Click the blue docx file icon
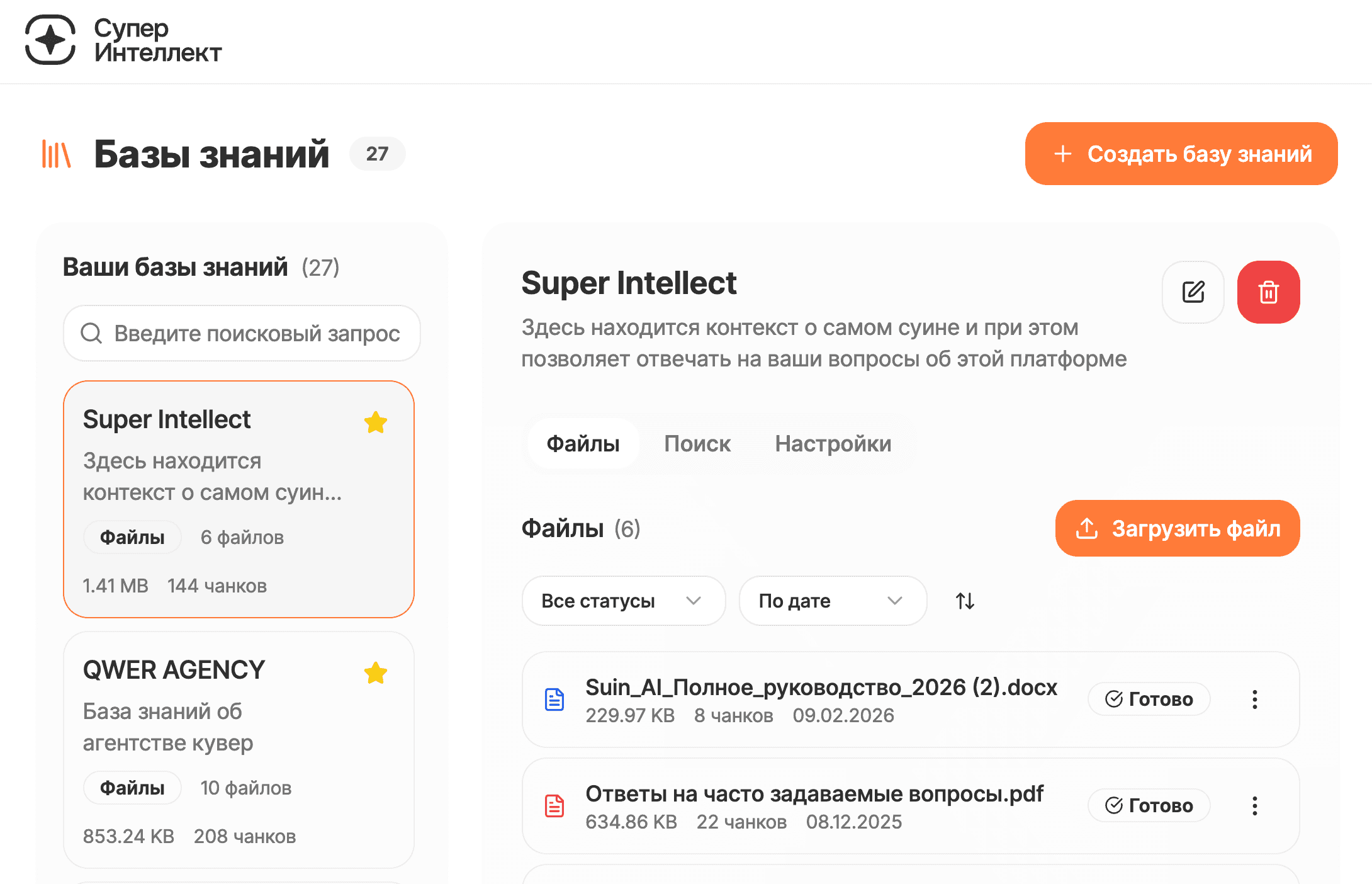Image resolution: width=1372 pixels, height=884 pixels. (x=554, y=700)
